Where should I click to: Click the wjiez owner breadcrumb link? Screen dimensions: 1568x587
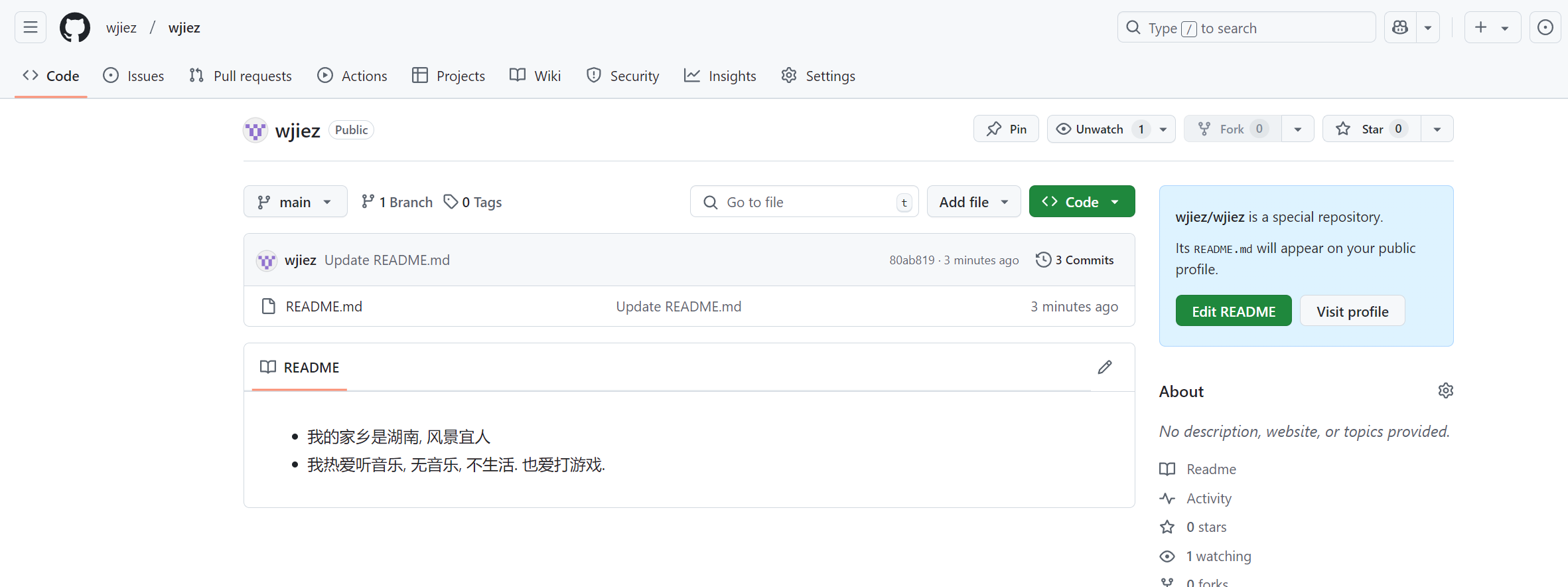[x=121, y=27]
